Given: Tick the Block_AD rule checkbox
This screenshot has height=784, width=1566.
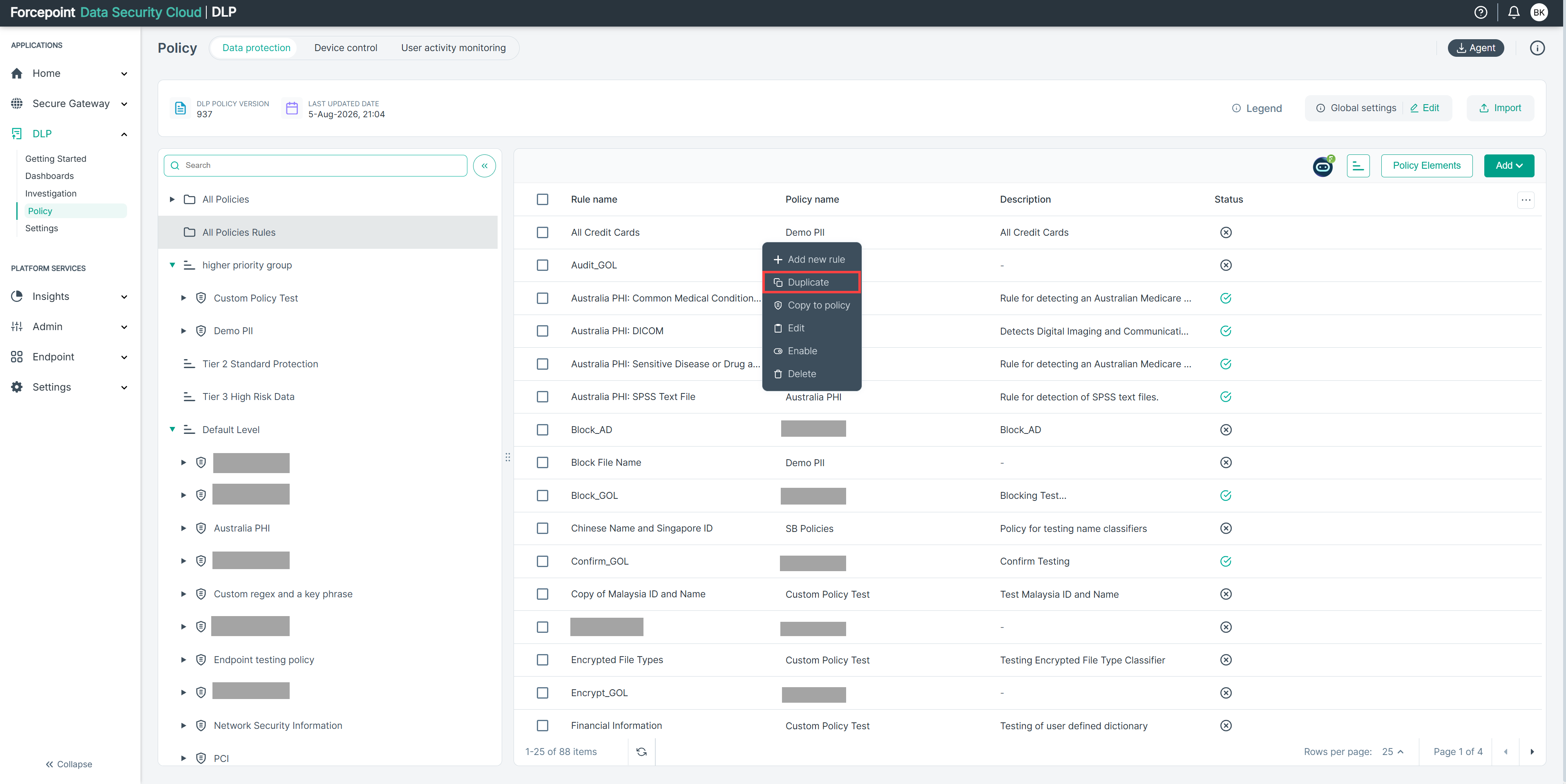Looking at the screenshot, I should pyautogui.click(x=542, y=430).
